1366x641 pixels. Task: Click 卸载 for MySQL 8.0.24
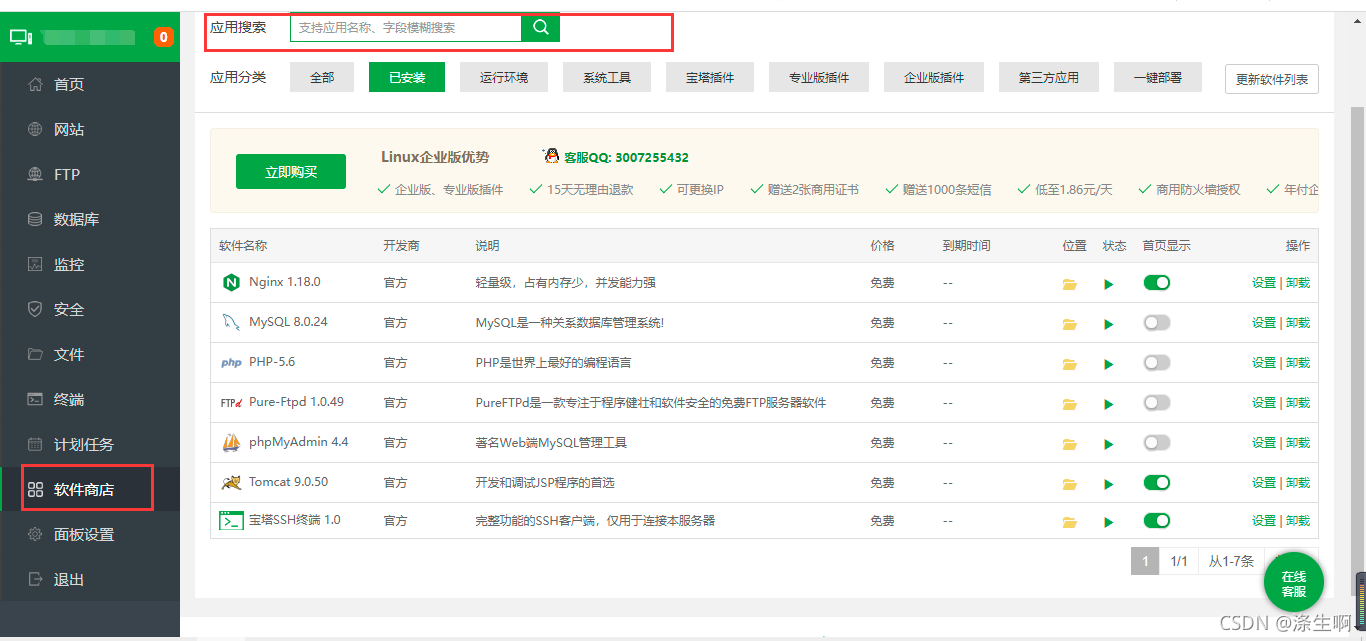pyautogui.click(x=1298, y=323)
